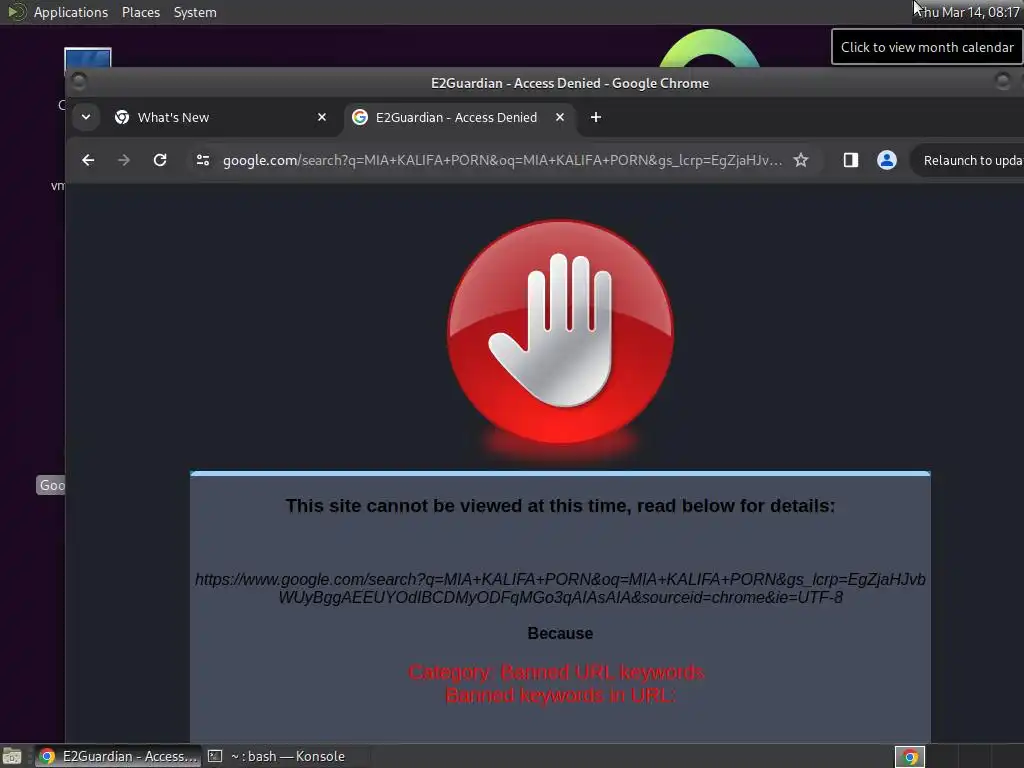Image resolution: width=1024 pixels, height=768 pixels.
Task: Click the computer desktop icon behind Chrome
Action: (88, 58)
